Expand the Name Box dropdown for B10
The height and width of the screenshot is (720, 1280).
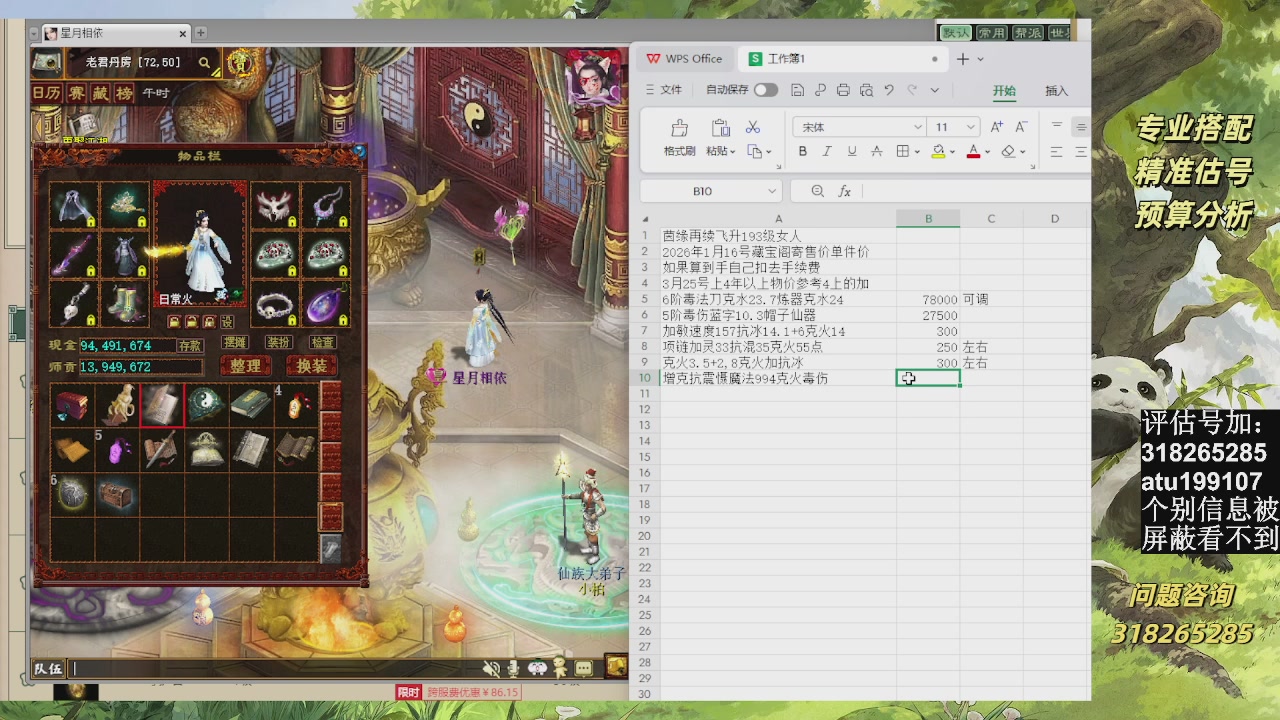tap(771, 191)
